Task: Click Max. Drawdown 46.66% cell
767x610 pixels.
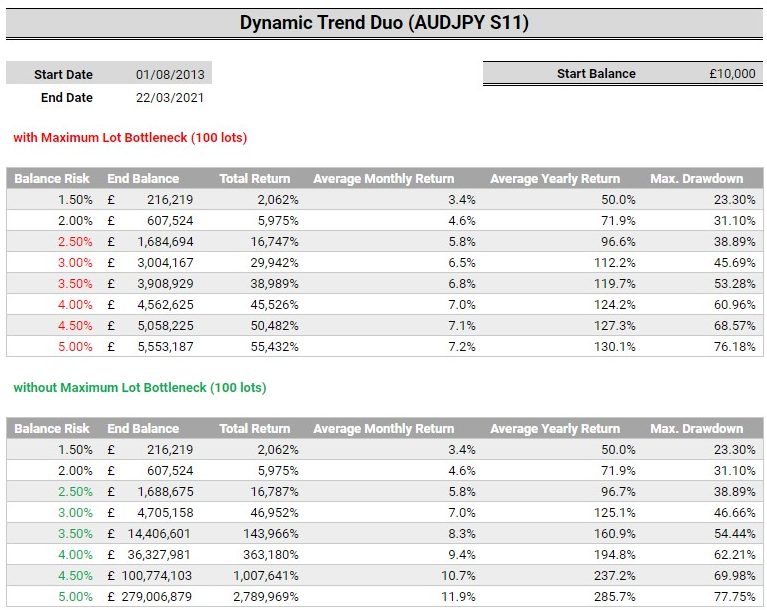Action: 735,513
